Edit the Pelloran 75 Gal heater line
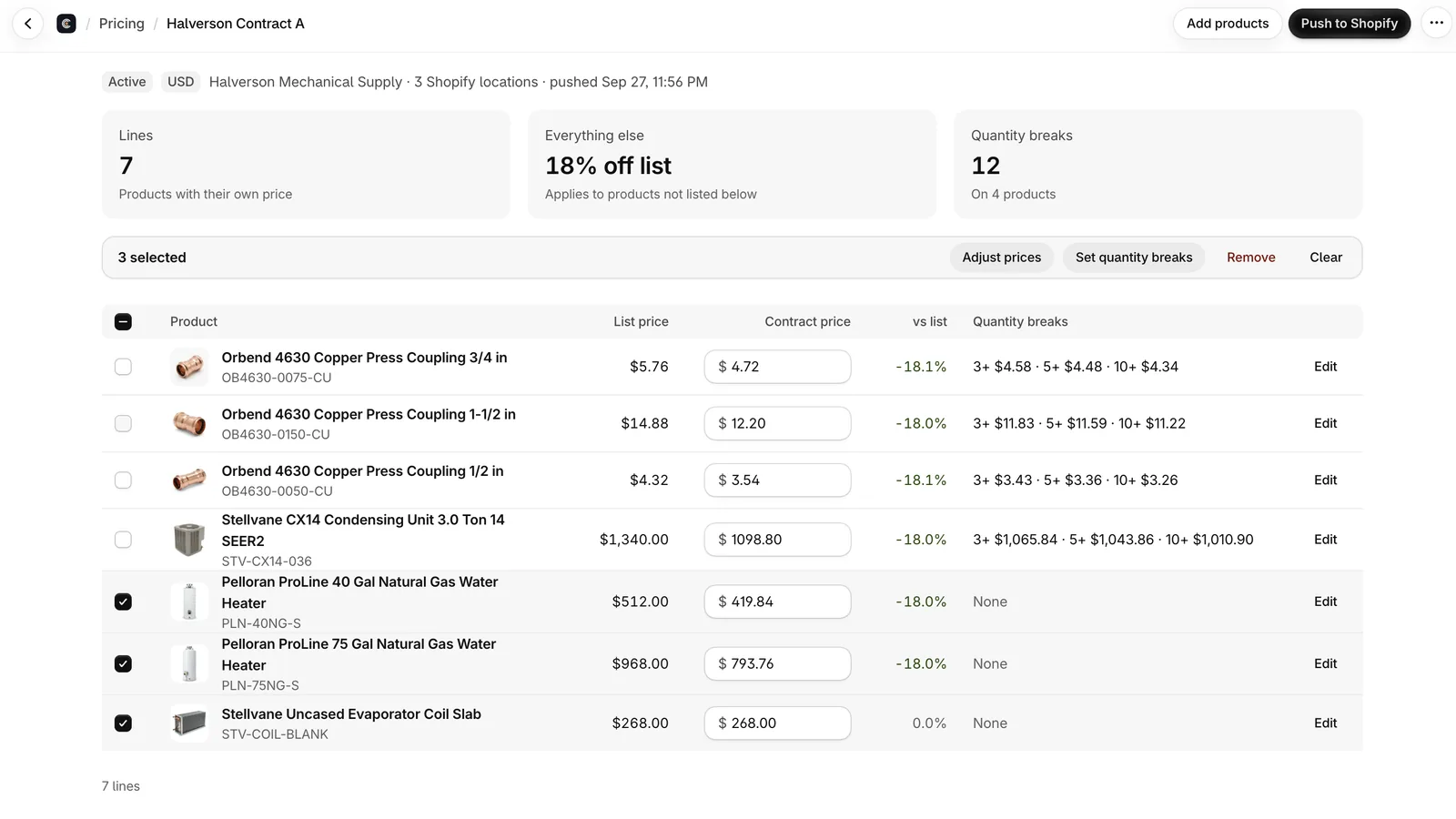This screenshot has width=1456, height=819. (x=1325, y=663)
